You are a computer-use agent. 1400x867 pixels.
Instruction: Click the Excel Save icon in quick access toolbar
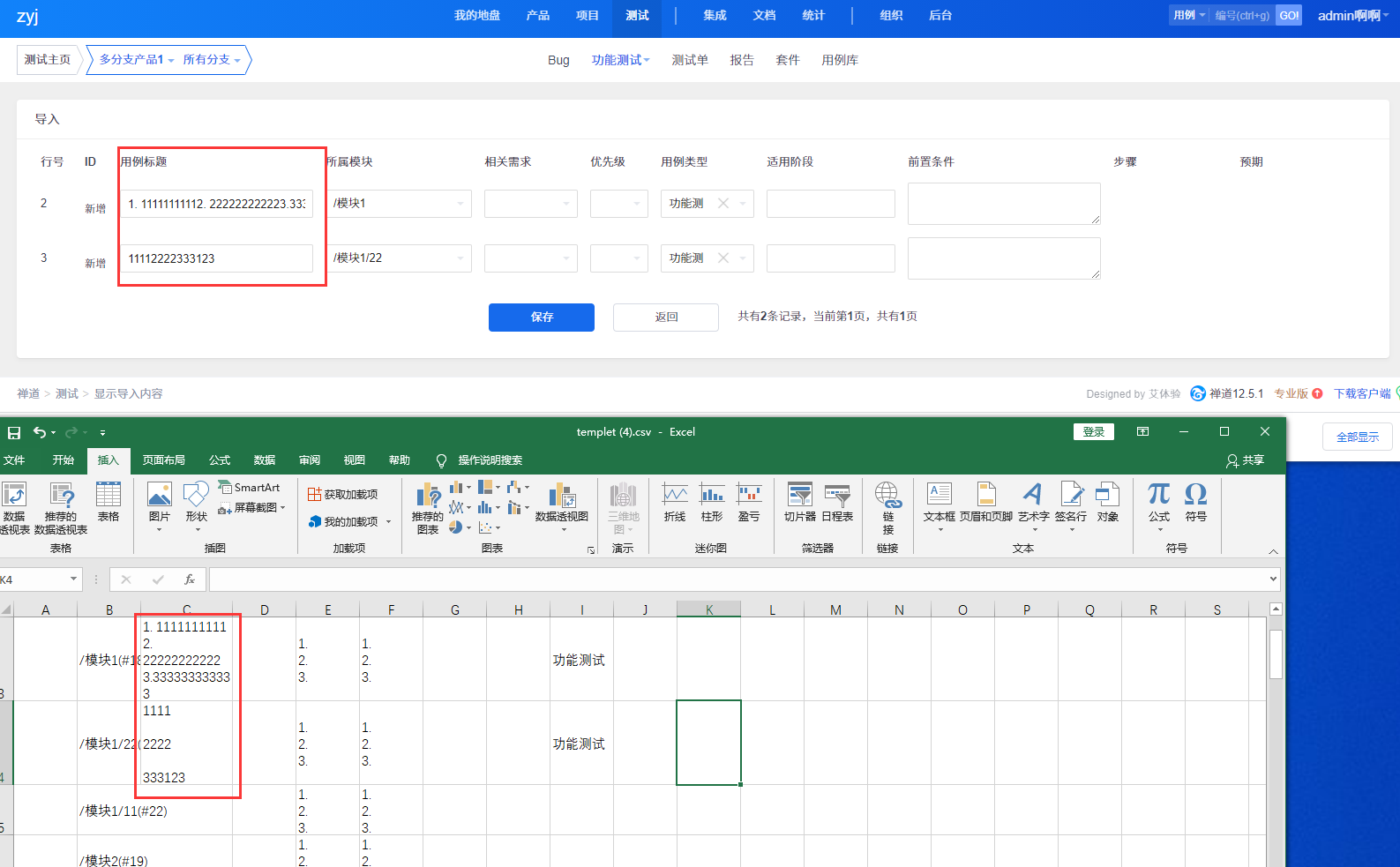pyautogui.click(x=14, y=432)
